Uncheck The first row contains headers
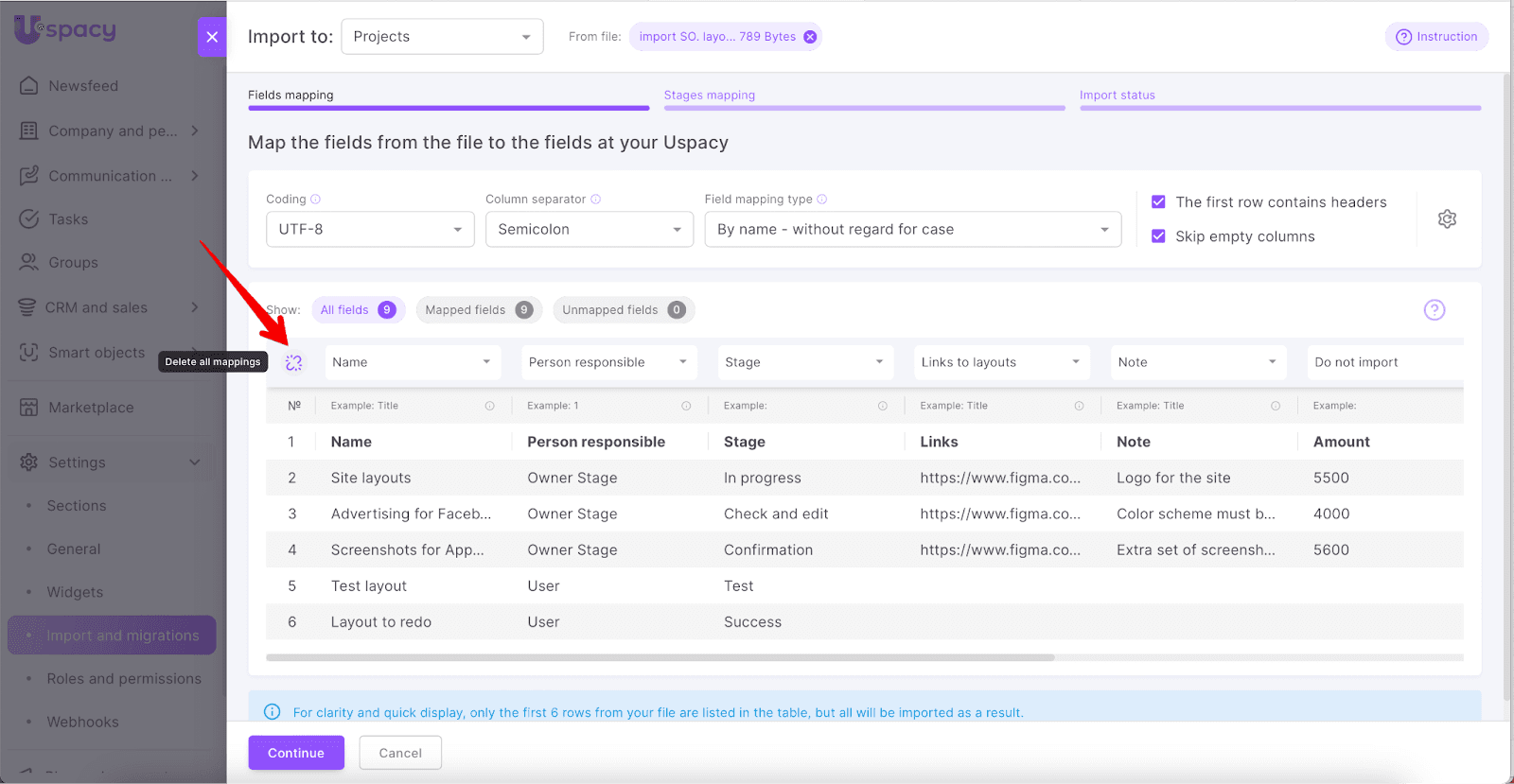Viewport: 1514px width, 784px height. pyautogui.click(x=1158, y=202)
